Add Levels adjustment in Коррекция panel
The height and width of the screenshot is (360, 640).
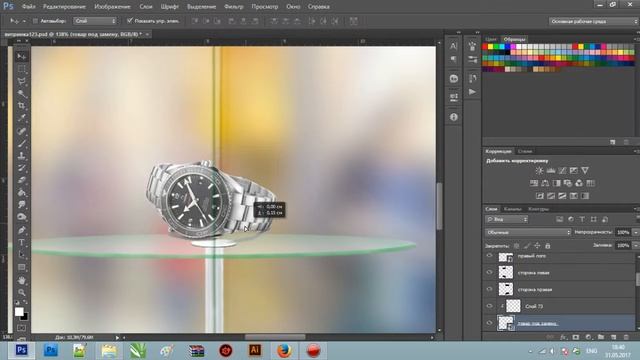(x=551, y=171)
